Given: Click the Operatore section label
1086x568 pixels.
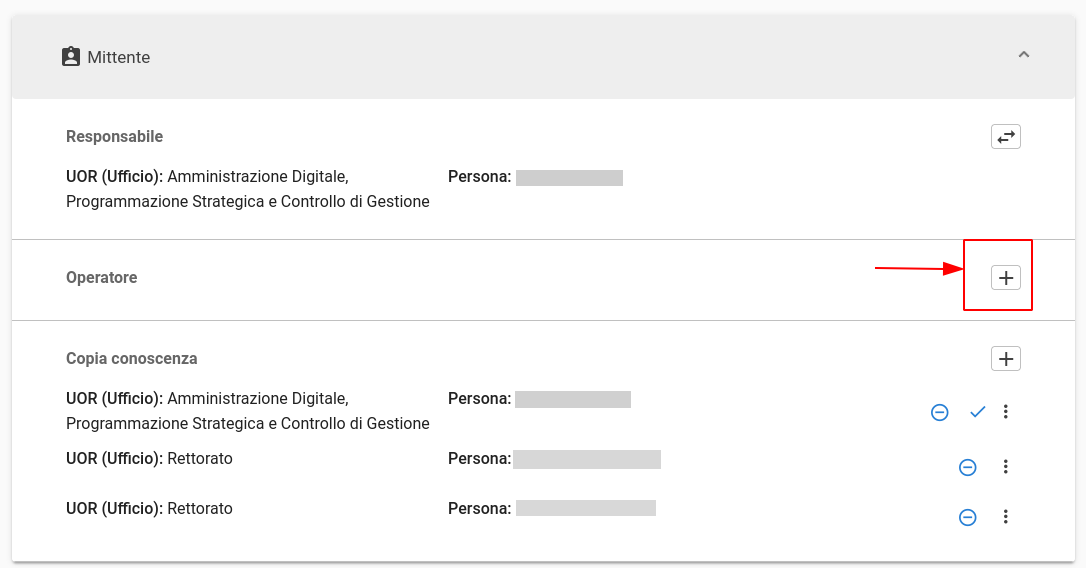Looking at the screenshot, I should tap(102, 278).
